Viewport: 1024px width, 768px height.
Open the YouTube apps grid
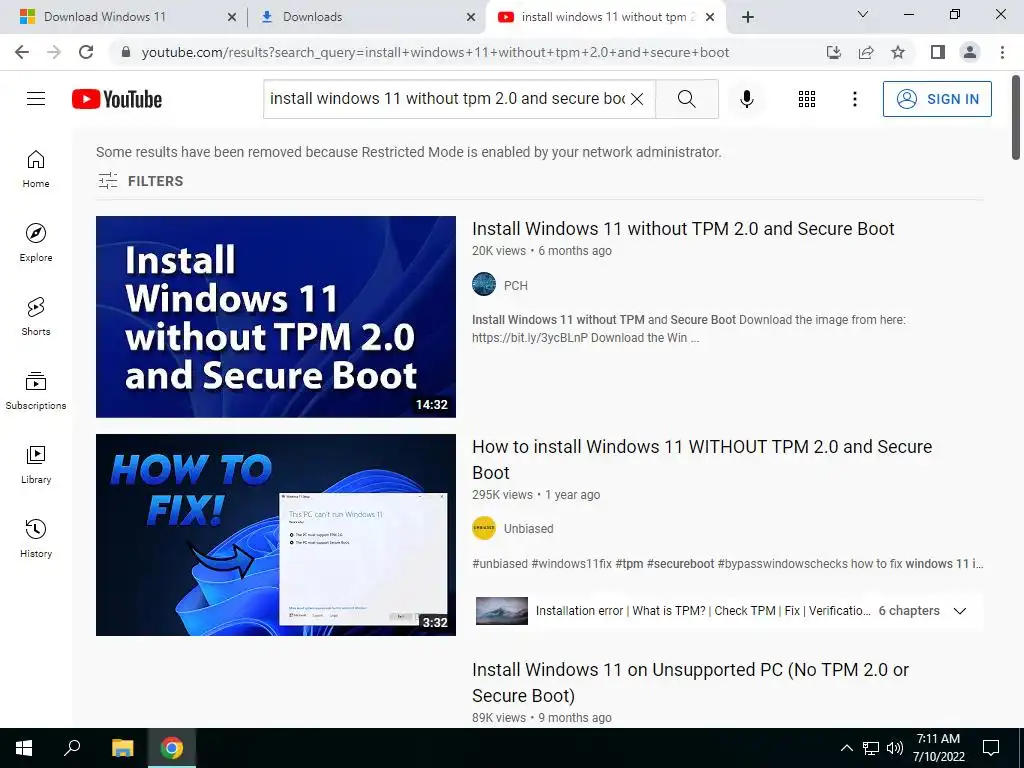pyautogui.click(x=807, y=99)
